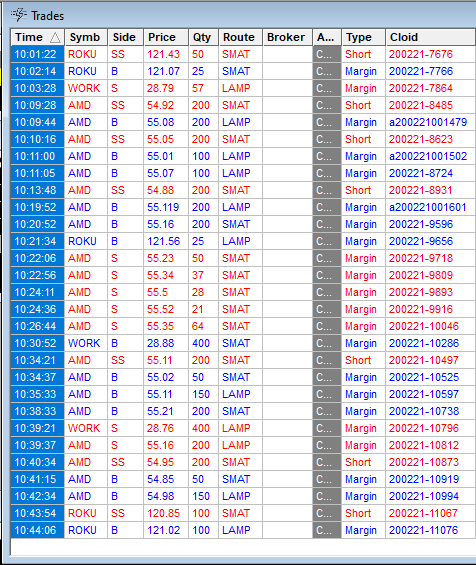
Task: Click price 55.21 at 10:38:33
Action: pos(160,411)
